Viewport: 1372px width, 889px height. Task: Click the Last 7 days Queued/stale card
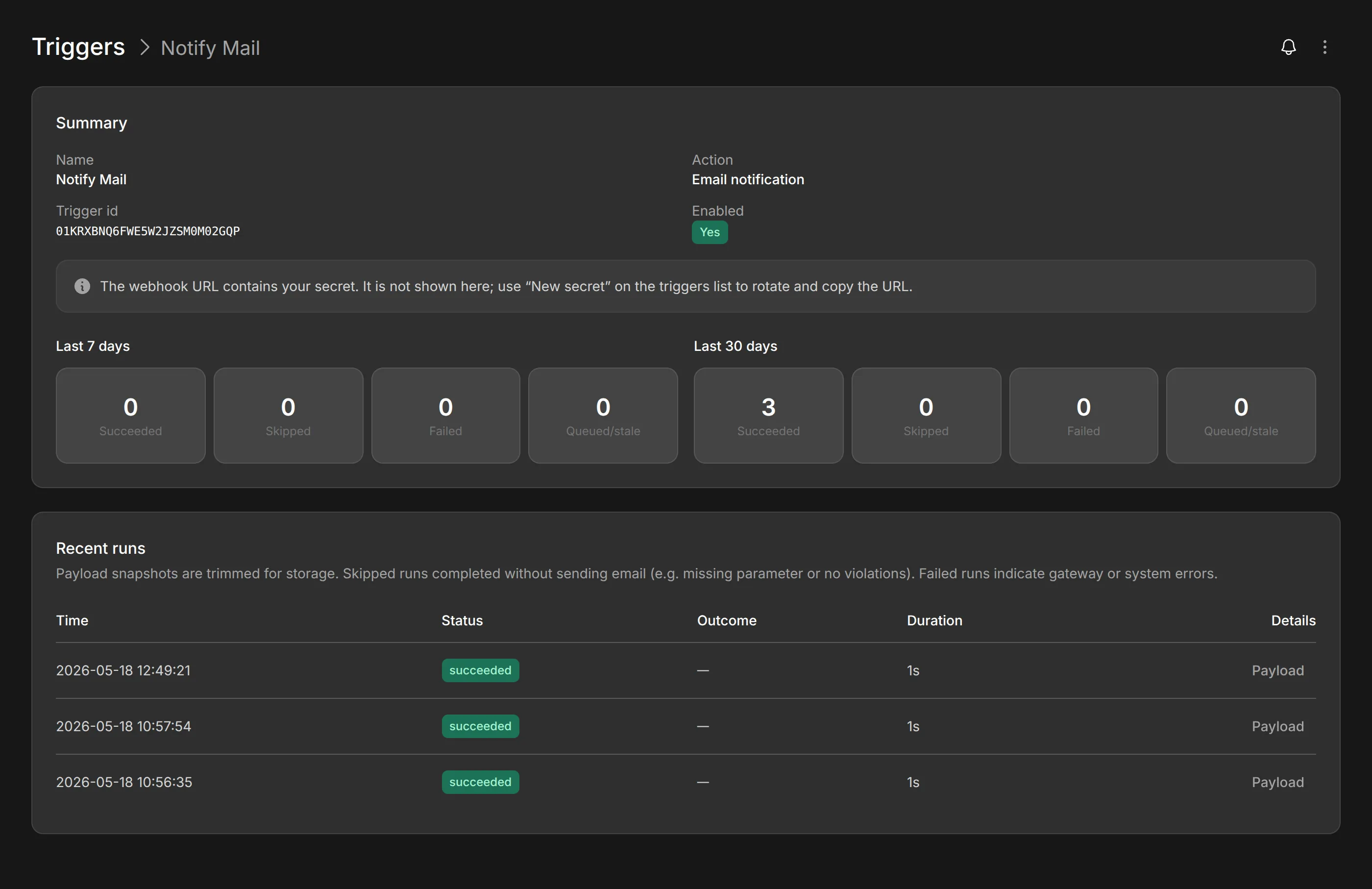603,416
